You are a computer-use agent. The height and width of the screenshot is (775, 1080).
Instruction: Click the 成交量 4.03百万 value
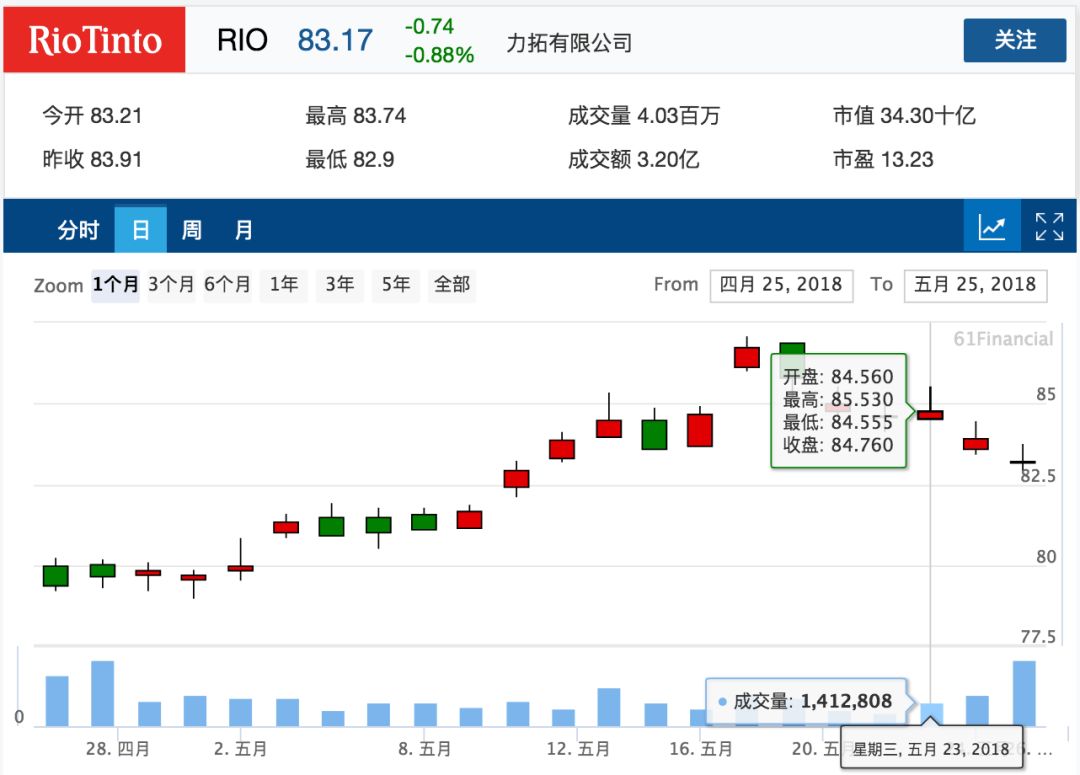pos(644,115)
